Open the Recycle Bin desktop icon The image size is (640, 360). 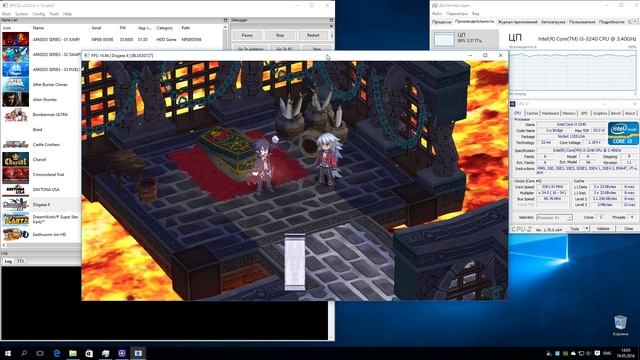point(620,325)
